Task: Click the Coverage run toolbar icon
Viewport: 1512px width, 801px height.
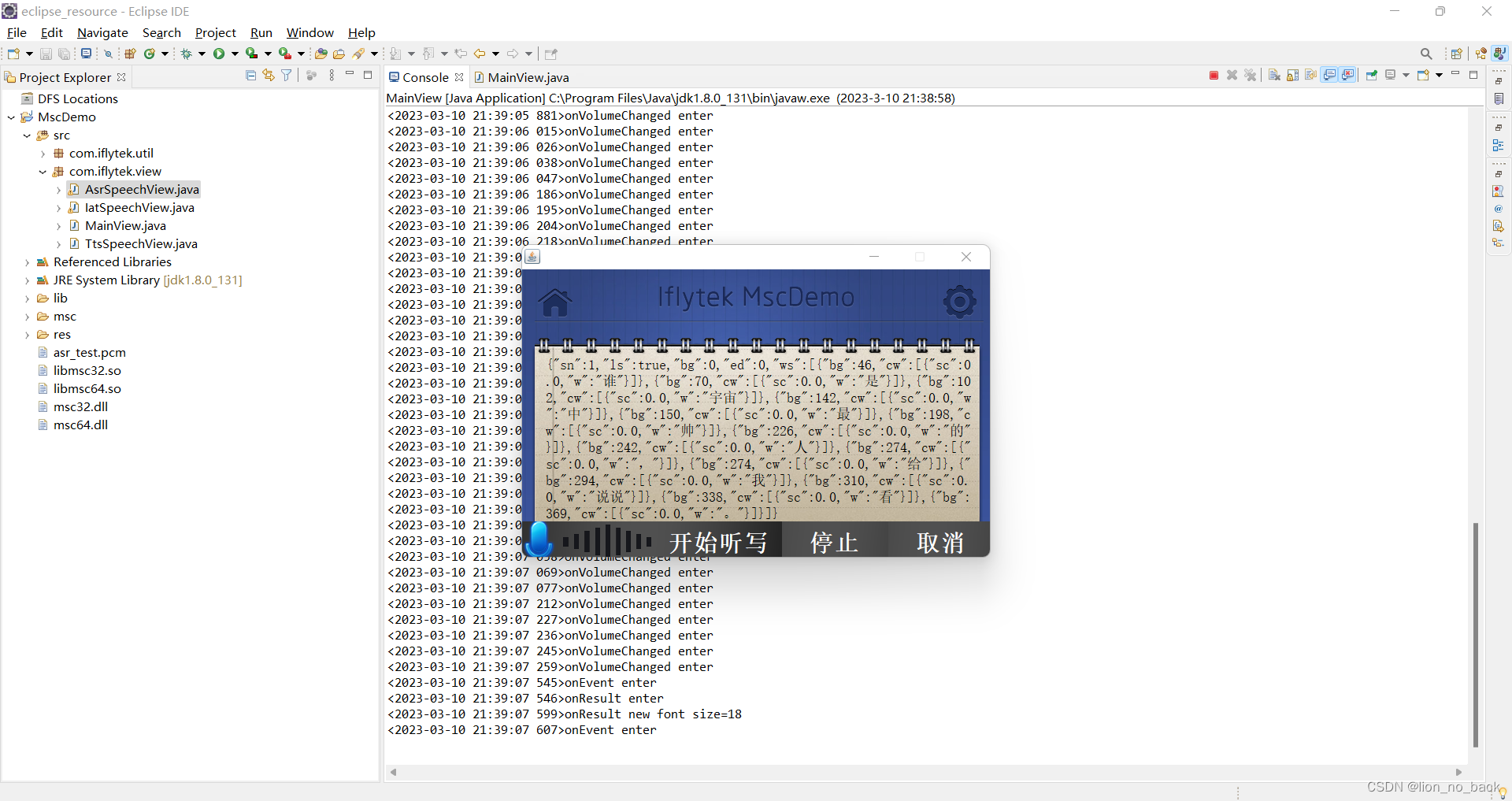Action: [x=252, y=54]
